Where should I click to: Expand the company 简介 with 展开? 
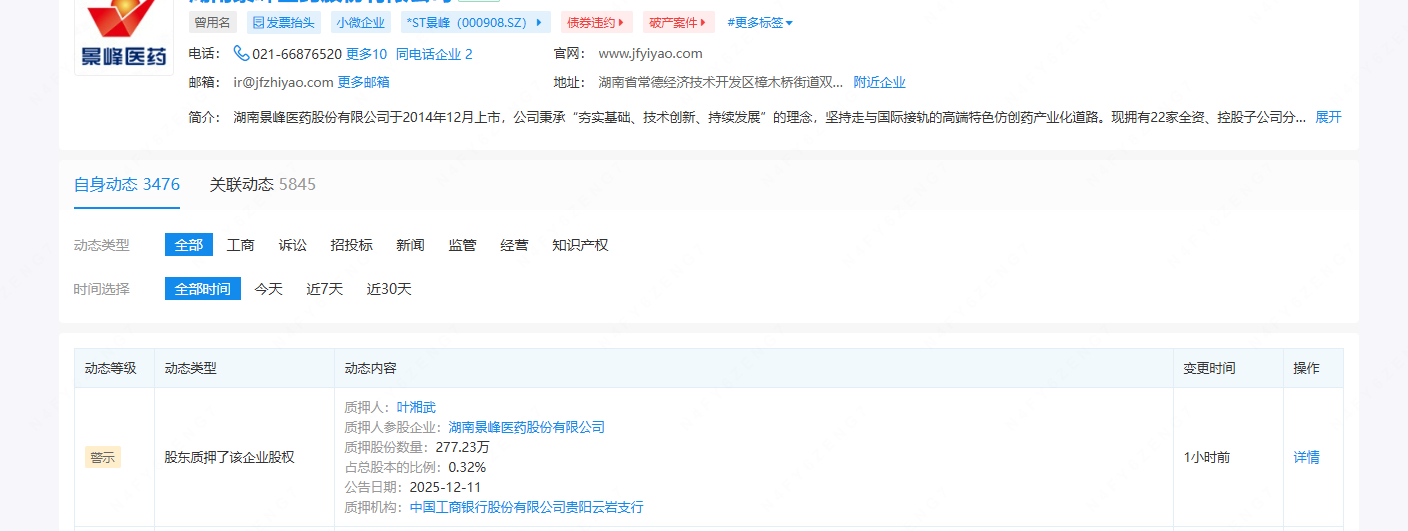1328,117
